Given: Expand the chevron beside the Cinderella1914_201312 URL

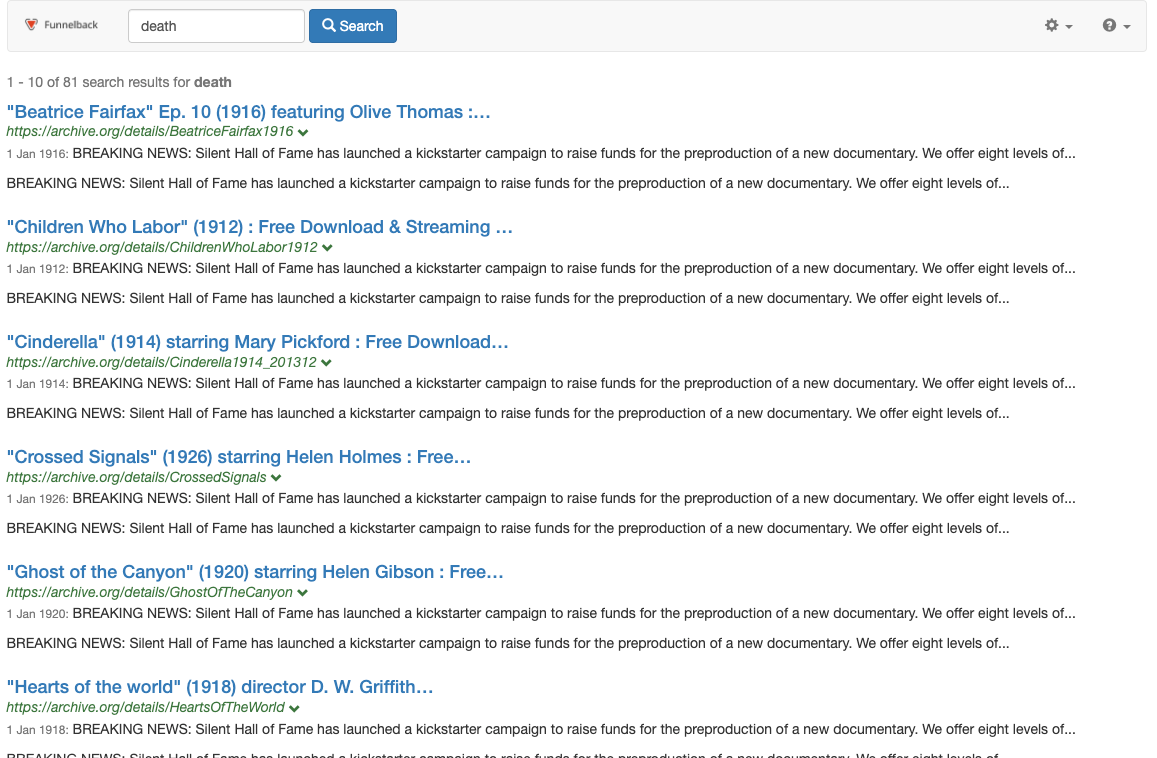Looking at the screenshot, I should pos(326,362).
